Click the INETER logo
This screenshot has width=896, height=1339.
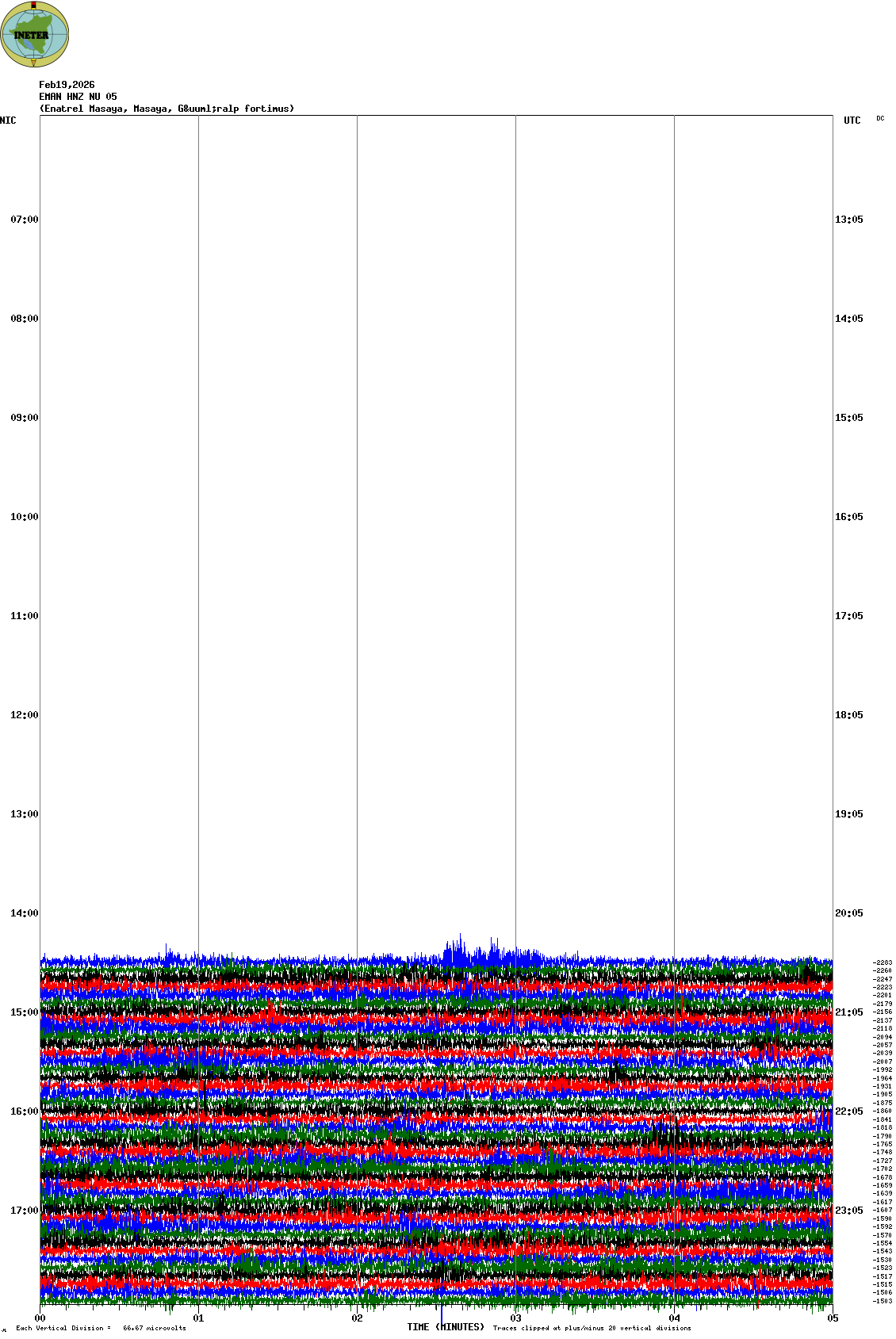coord(34,34)
